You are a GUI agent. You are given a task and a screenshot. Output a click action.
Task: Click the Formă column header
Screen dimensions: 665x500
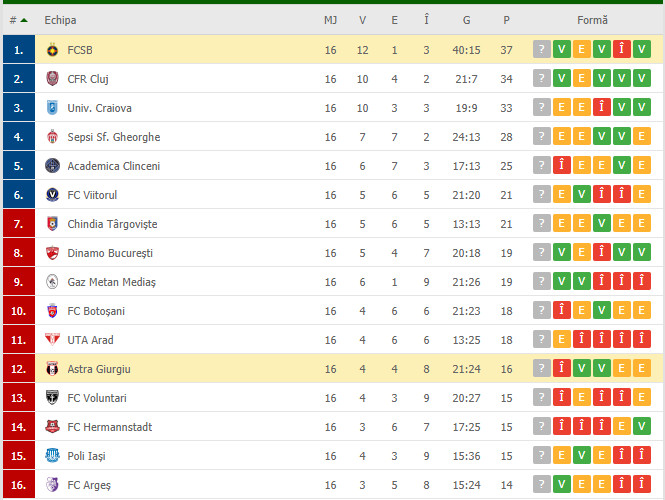point(591,20)
